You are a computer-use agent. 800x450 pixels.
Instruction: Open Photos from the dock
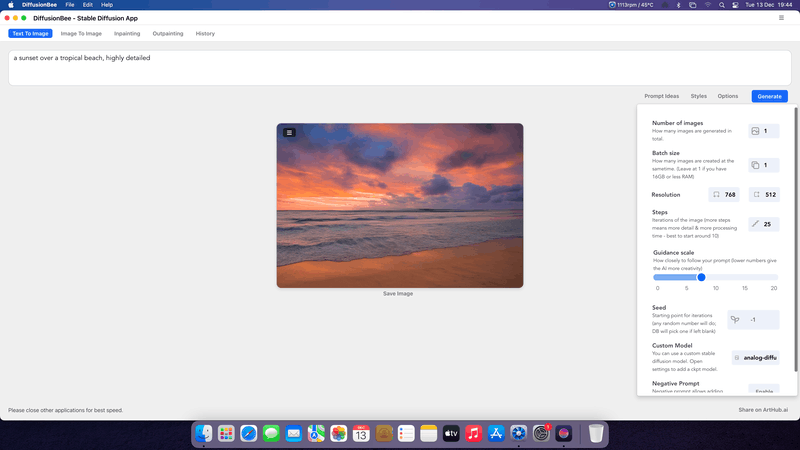click(x=338, y=434)
